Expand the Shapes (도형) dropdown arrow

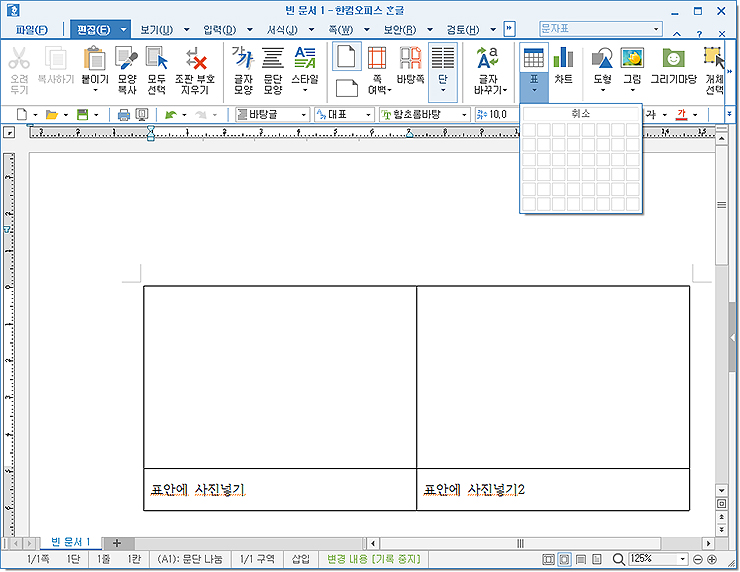click(602, 90)
